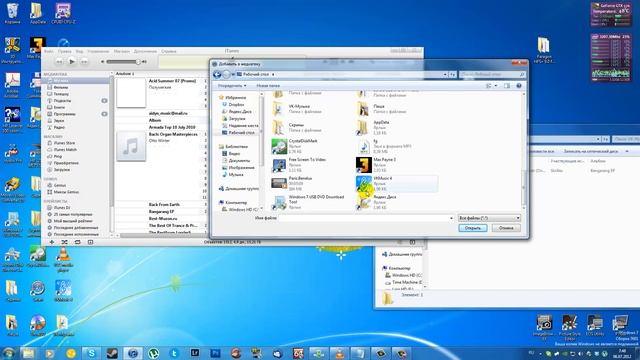Screen dimensions: 640x360
Task: Expand the address bar history dropdown
Action: (x=445, y=74)
